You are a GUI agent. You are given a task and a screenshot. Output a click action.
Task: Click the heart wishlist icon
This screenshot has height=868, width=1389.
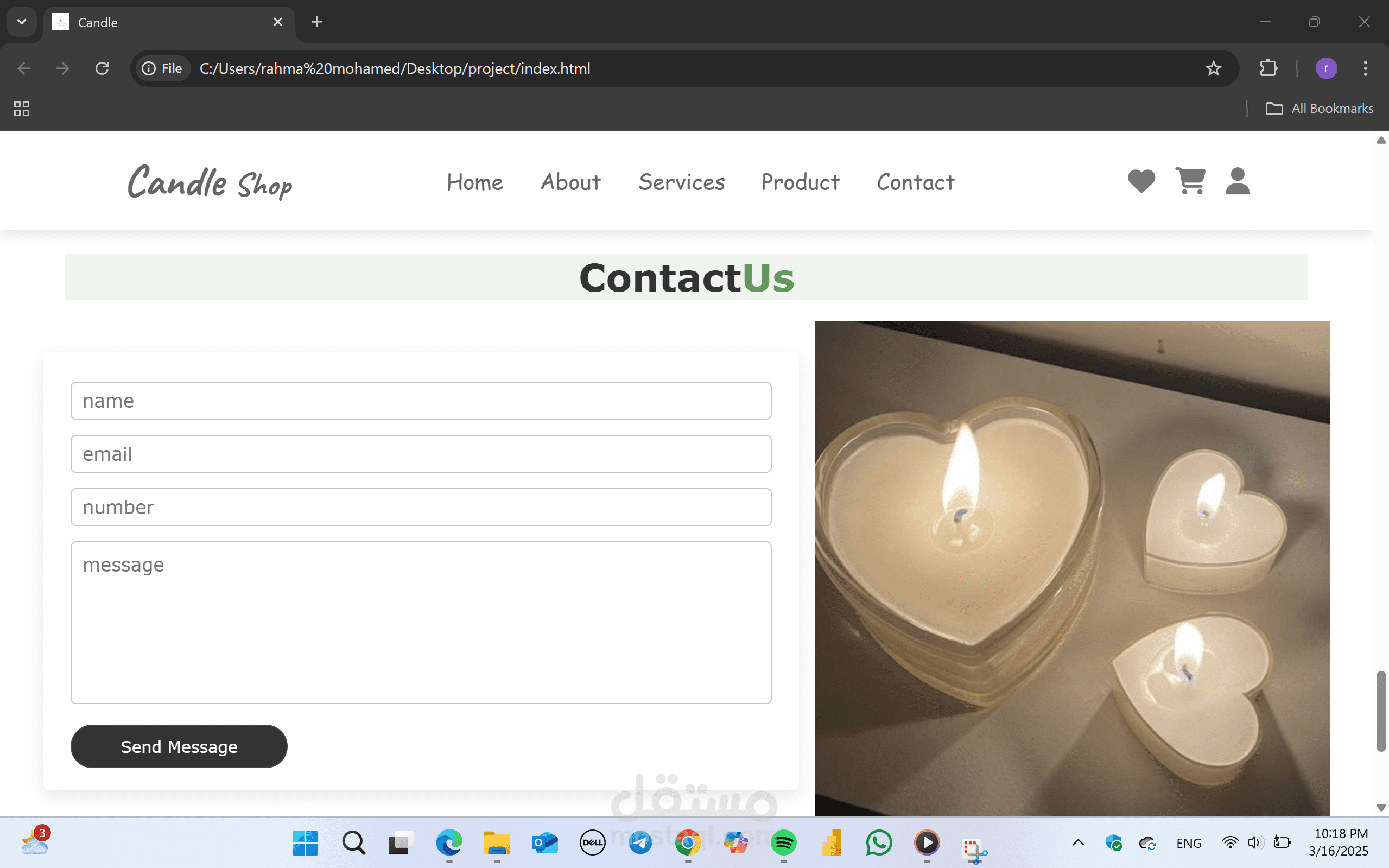click(x=1141, y=181)
